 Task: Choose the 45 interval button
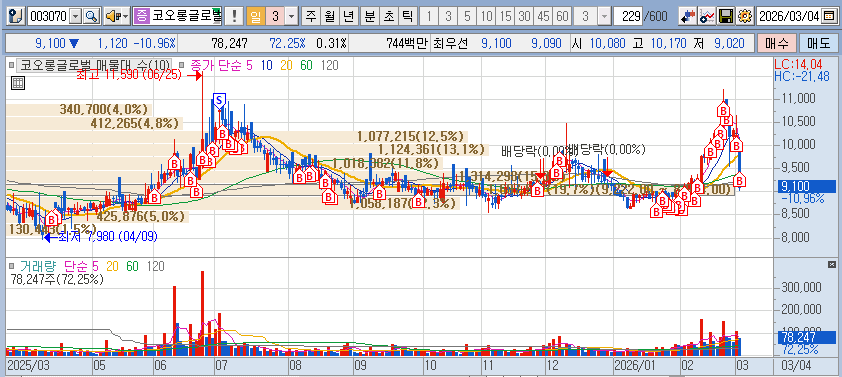click(x=543, y=17)
